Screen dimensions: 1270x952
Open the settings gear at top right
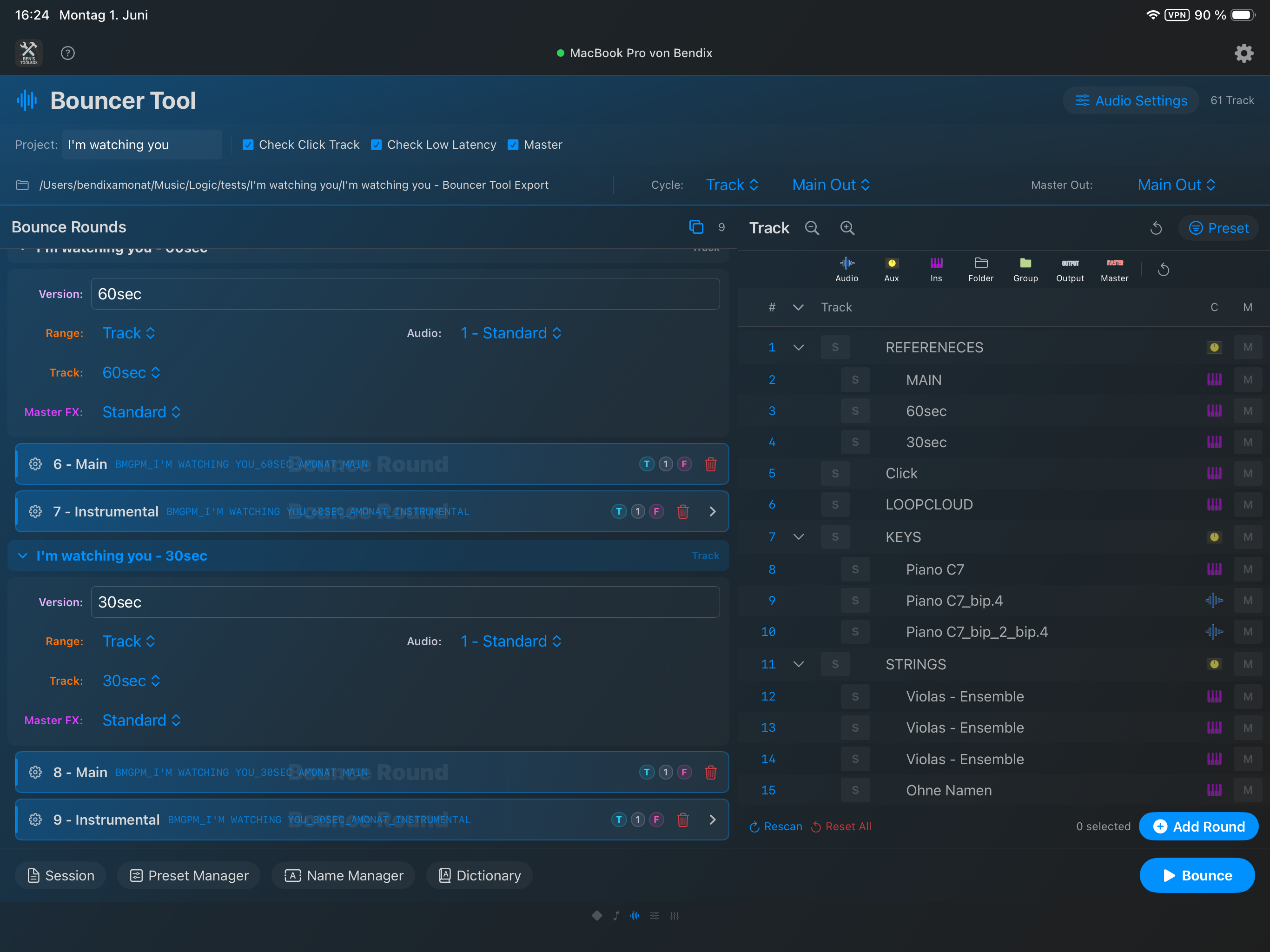tap(1244, 53)
